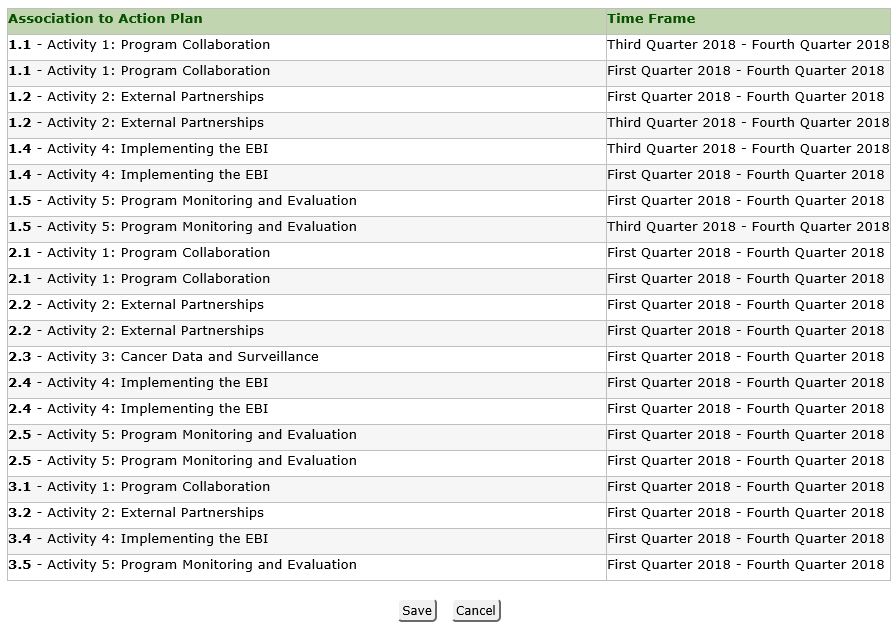Select 1.5 Program Monitoring cell in Third Quarter row
Screen dimensions: 896x625
182,227
